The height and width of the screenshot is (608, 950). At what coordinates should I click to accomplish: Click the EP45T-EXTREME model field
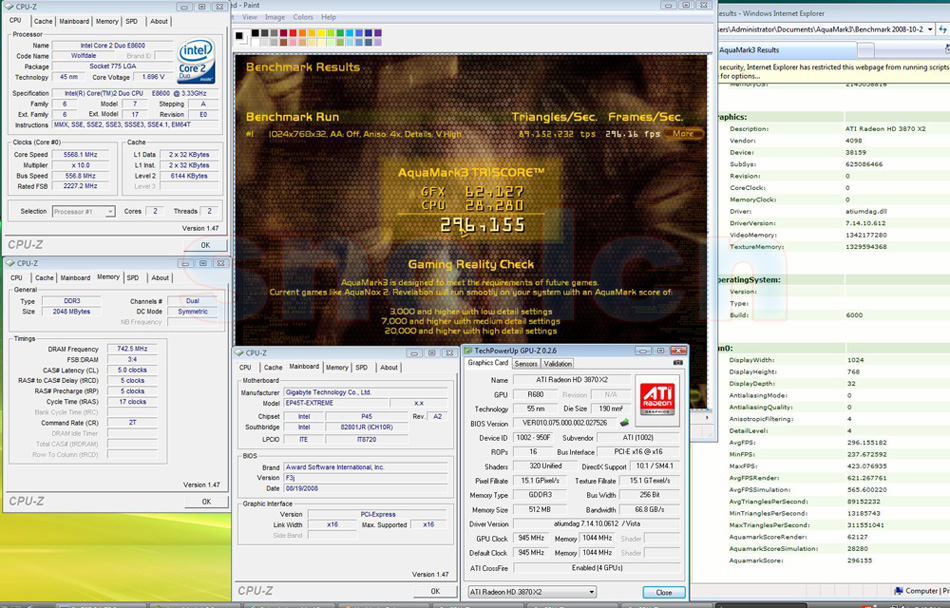[x=335, y=403]
